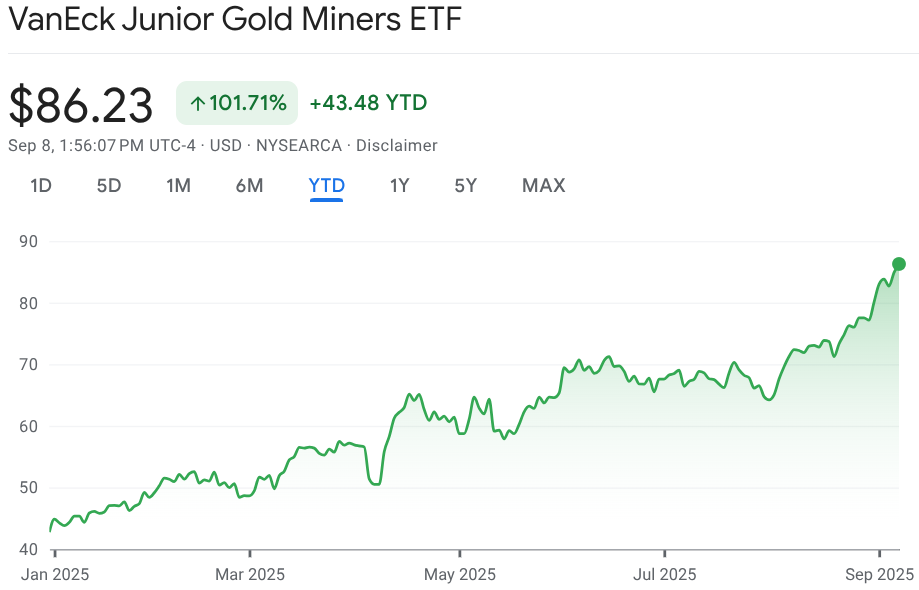Click the Sep 2025 axis label
Viewport: 919px width, 590px height.
tap(878, 574)
